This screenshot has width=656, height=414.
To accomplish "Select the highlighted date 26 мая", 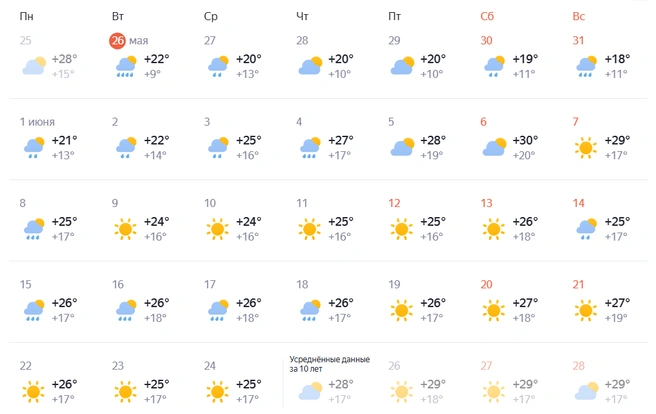I will point(118,41).
